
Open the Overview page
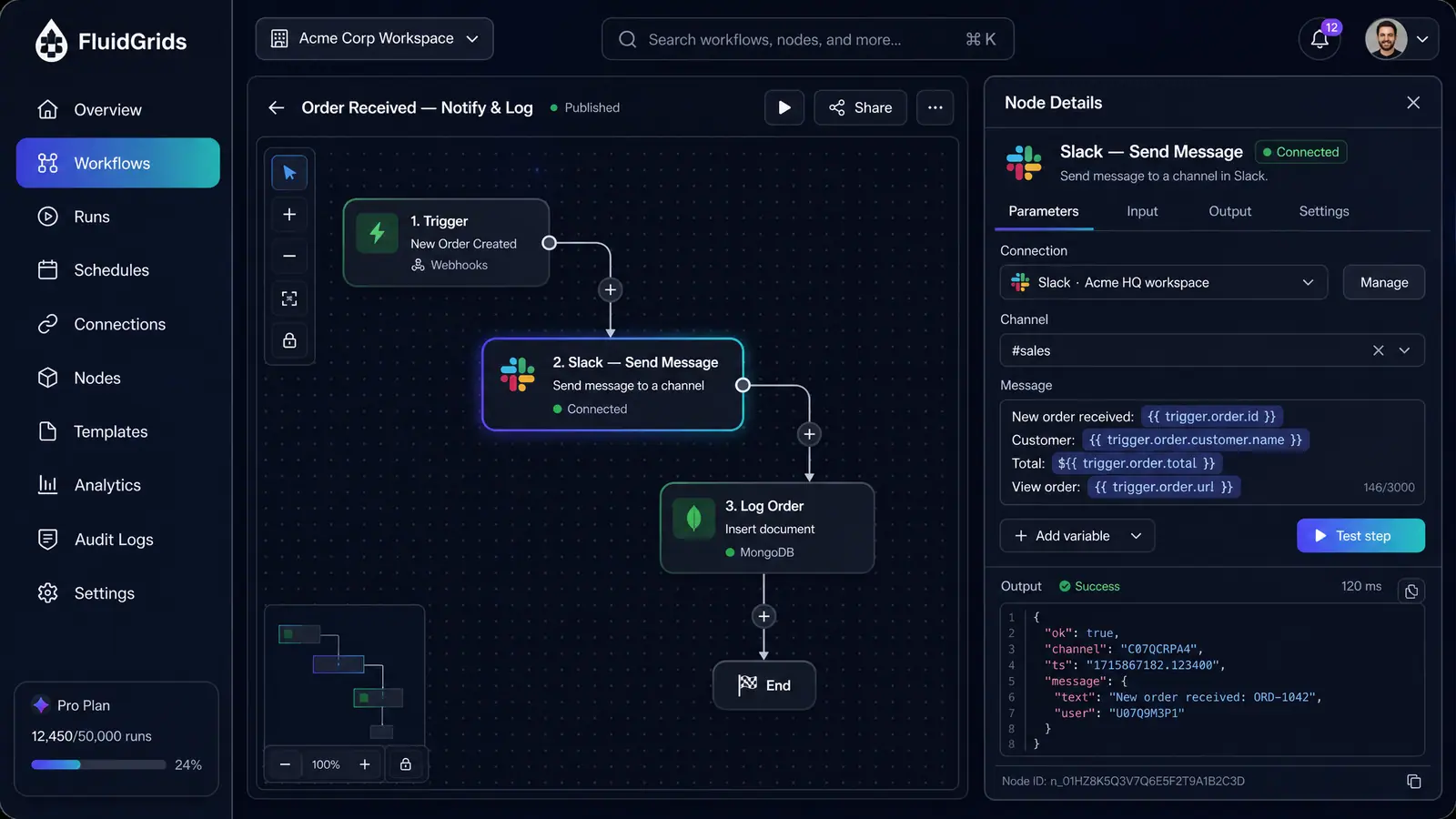point(117,110)
